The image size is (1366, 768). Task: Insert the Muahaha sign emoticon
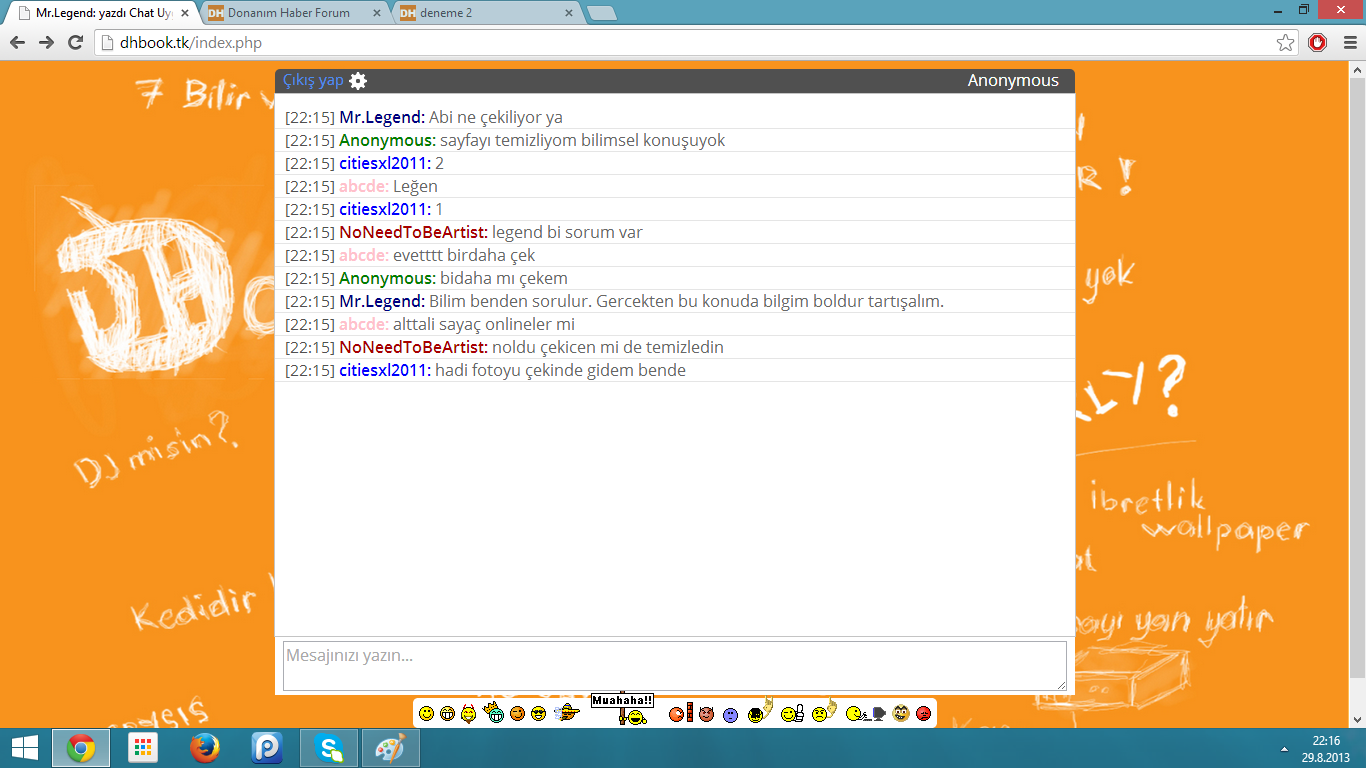622,709
